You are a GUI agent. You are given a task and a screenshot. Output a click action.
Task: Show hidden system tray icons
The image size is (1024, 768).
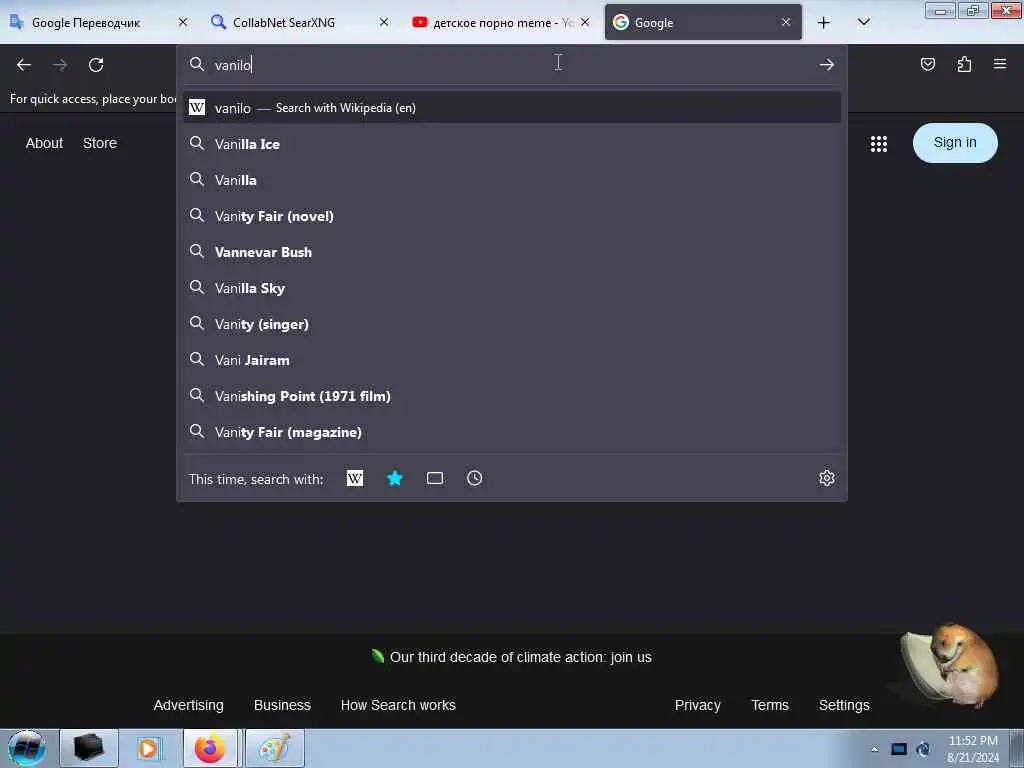click(874, 749)
